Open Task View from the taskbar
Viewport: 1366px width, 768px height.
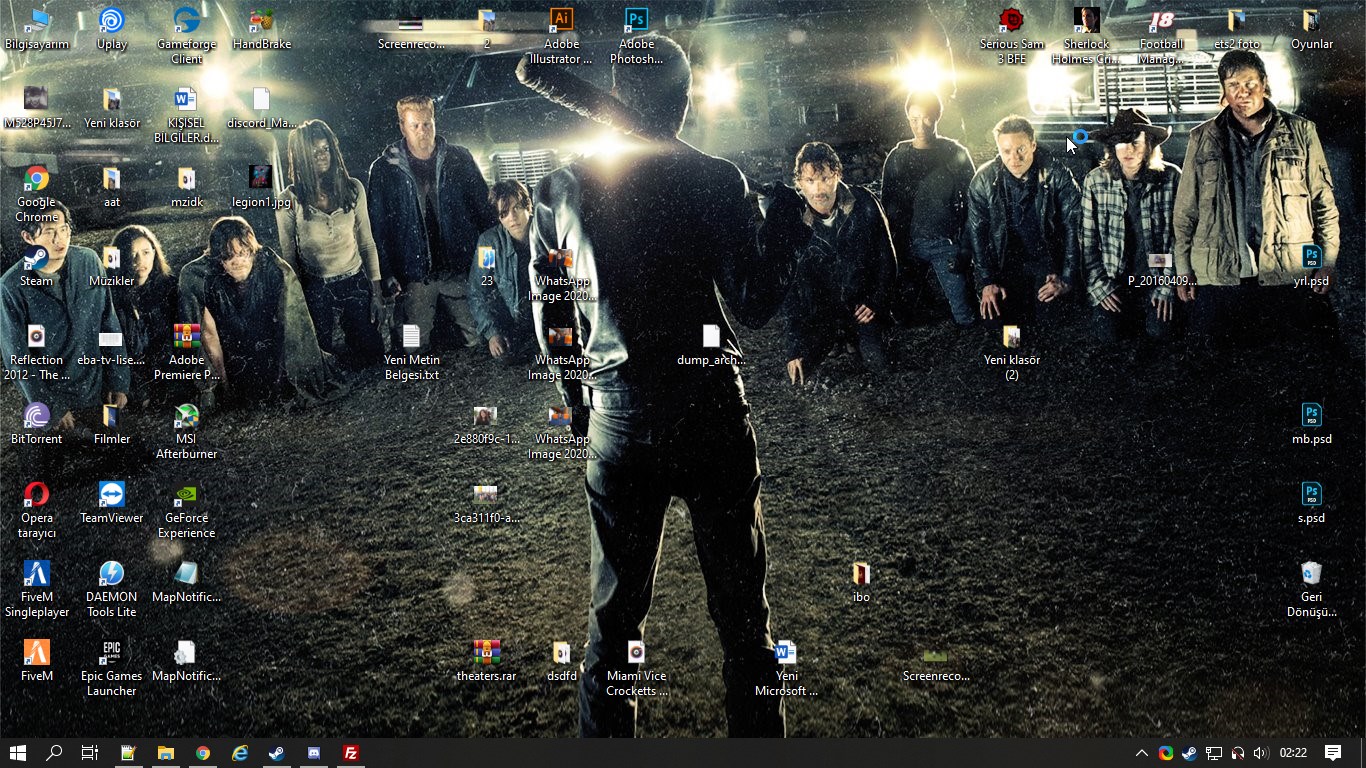[x=90, y=753]
